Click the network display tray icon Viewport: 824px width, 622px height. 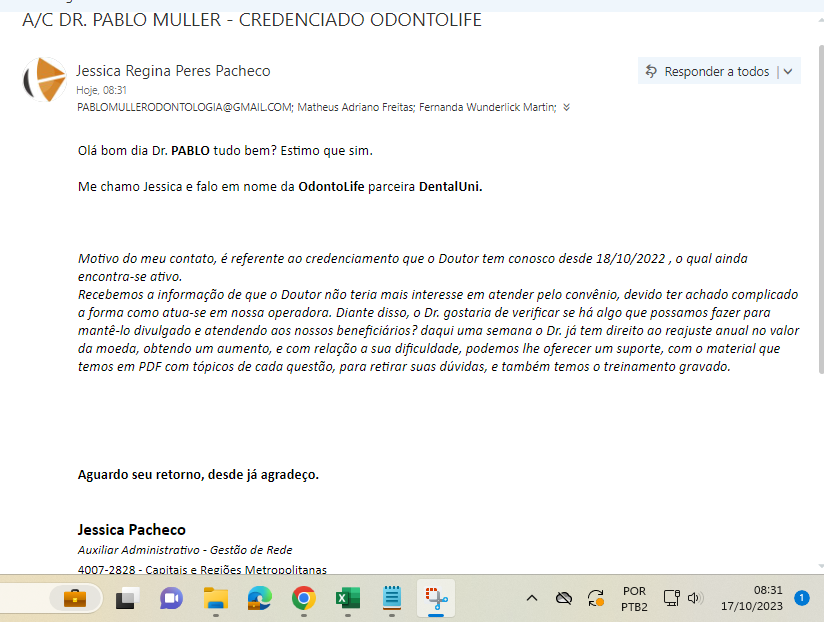point(672,598)
